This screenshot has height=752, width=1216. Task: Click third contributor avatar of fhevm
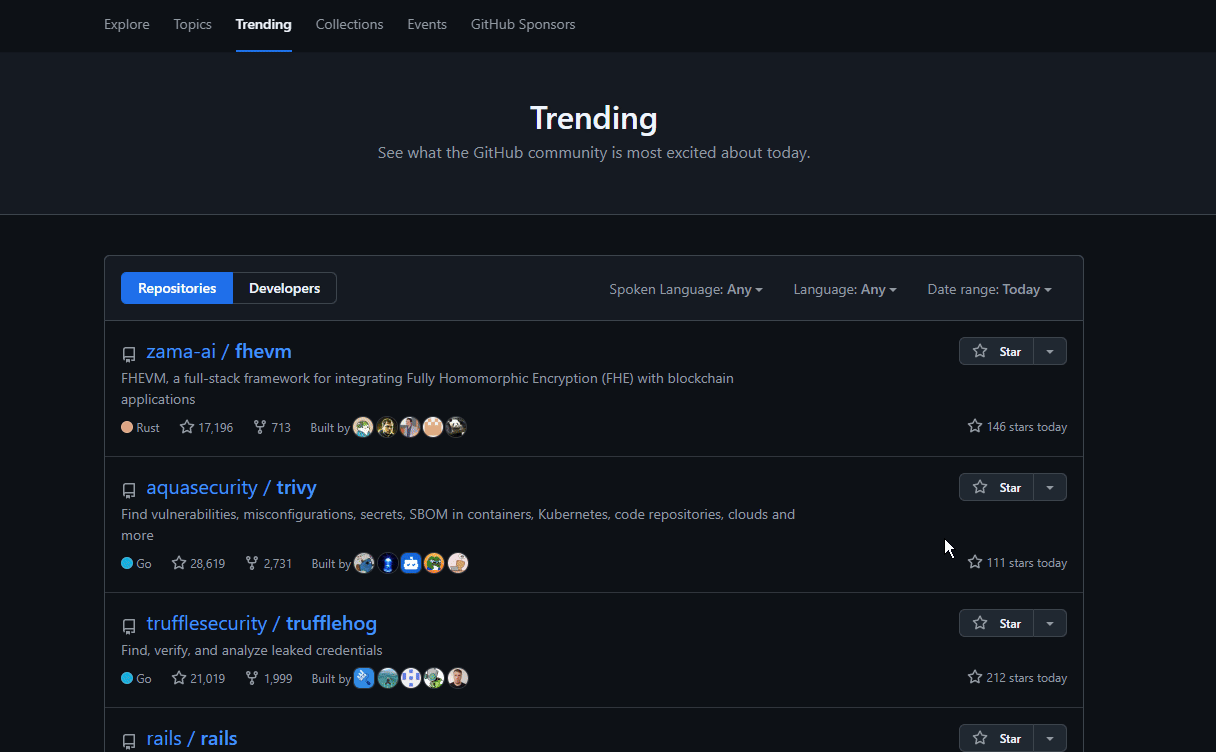[410, 427]
